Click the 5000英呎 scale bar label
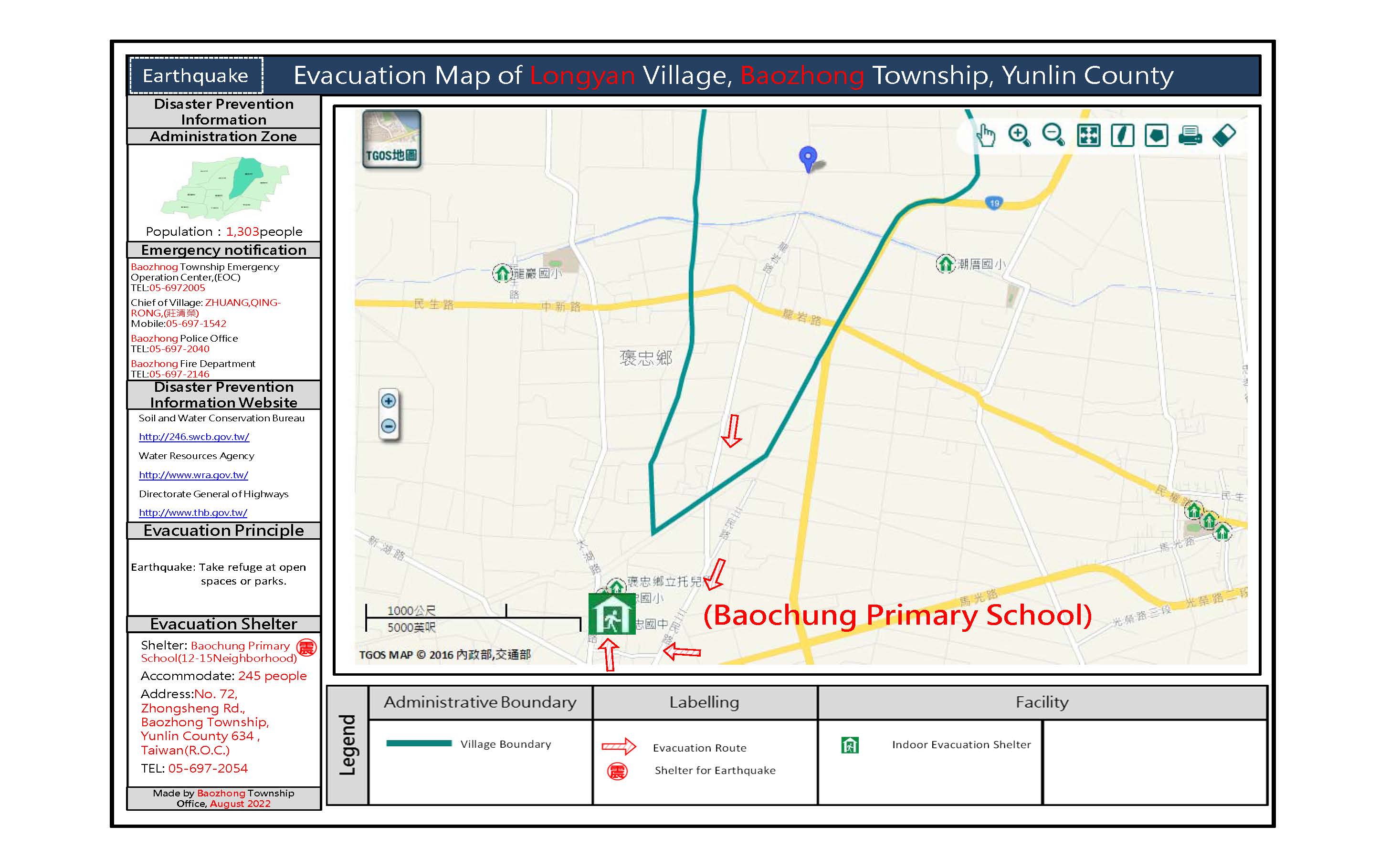 pos(411,627)
